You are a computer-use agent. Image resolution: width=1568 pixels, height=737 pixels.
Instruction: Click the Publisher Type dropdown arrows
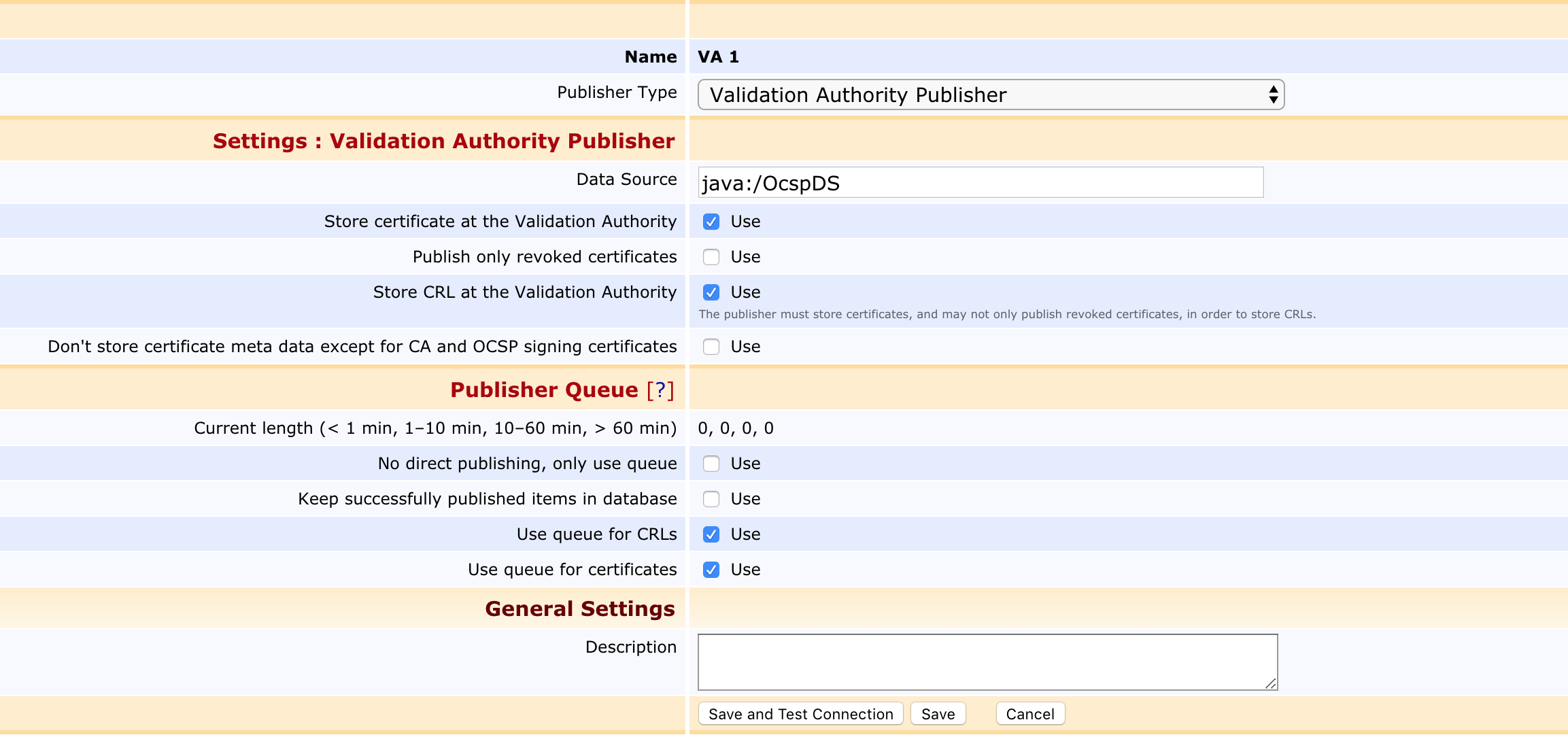pyautogui.click(x=1273, y=95)
